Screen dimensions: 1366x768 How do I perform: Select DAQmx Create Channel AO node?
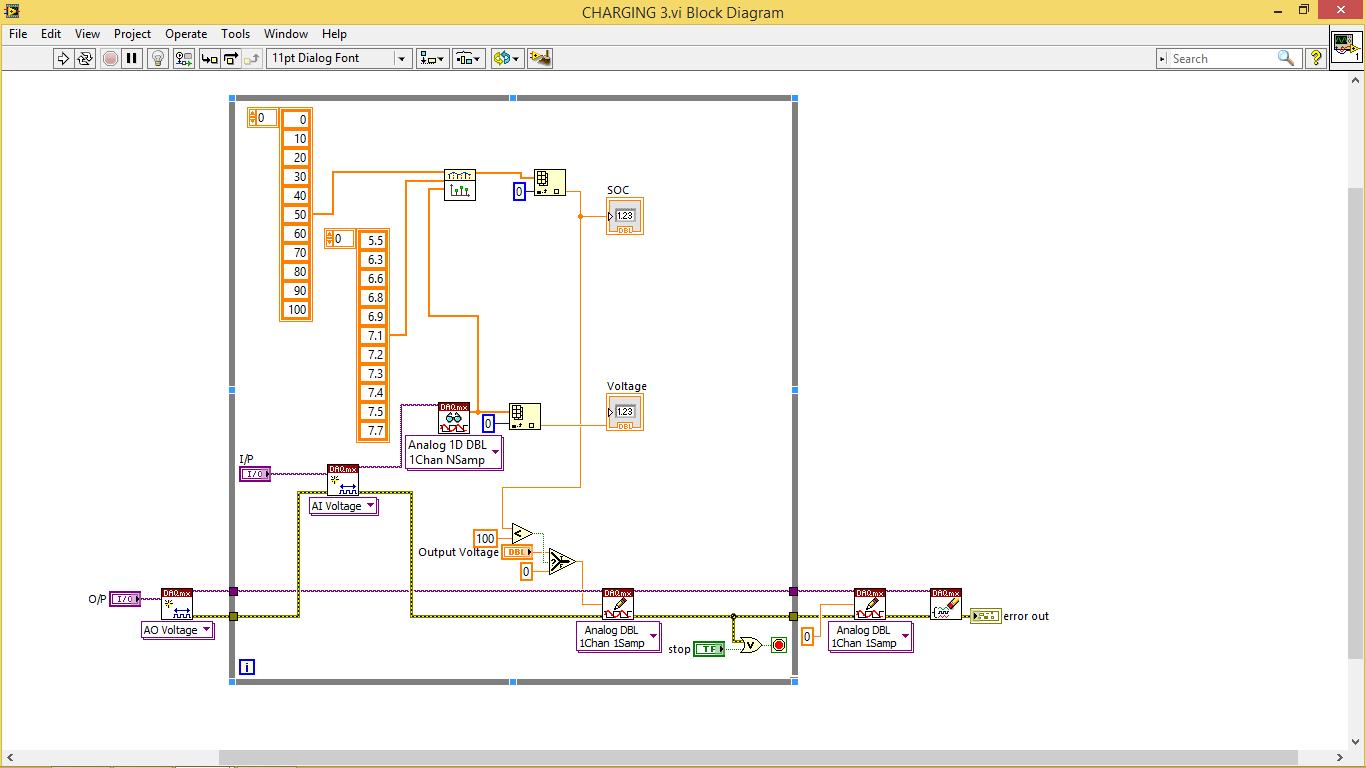(x=177, y=604)
